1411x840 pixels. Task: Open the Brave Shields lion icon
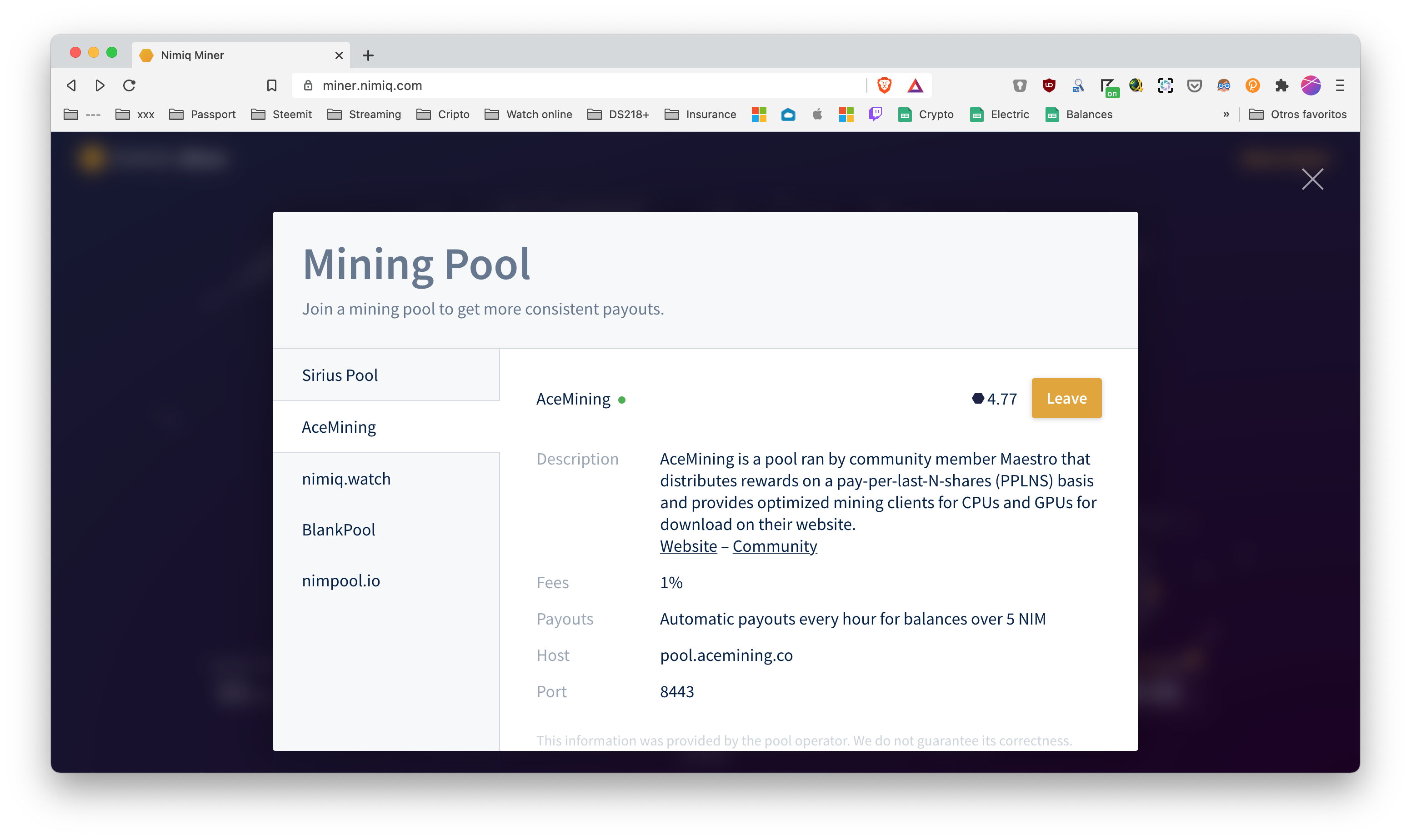pyautogui.click(x=884, y=85)
